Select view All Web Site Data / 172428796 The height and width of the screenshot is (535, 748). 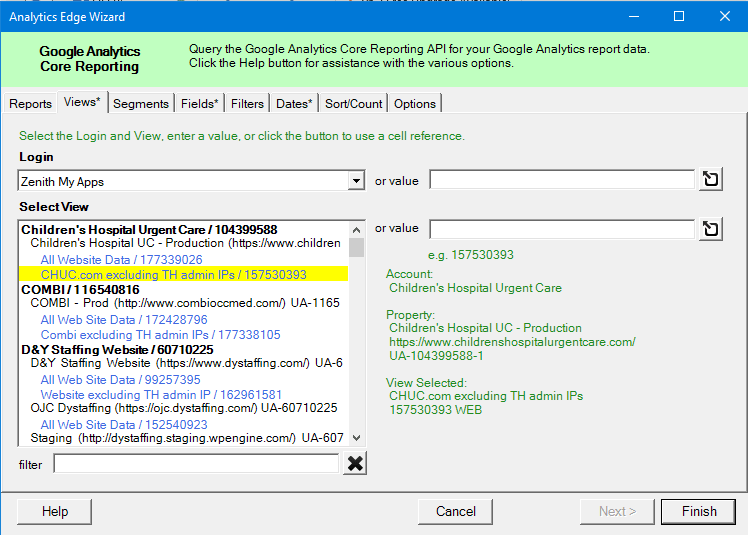point(124,320)
